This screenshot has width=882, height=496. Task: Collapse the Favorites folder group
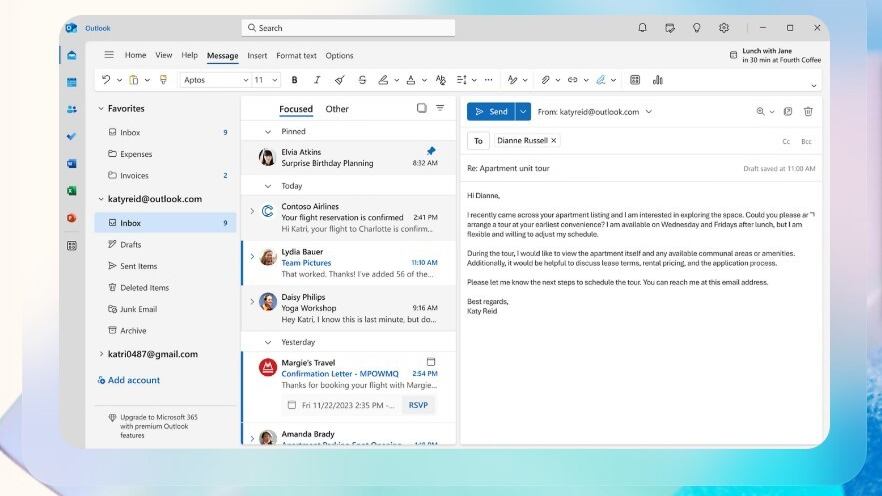coord(101,108)
